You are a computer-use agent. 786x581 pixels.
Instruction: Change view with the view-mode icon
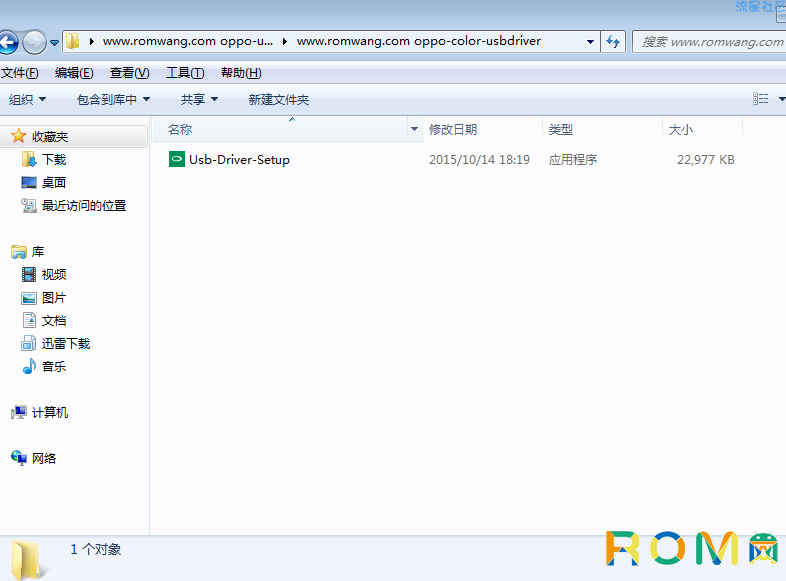point(760,99)
